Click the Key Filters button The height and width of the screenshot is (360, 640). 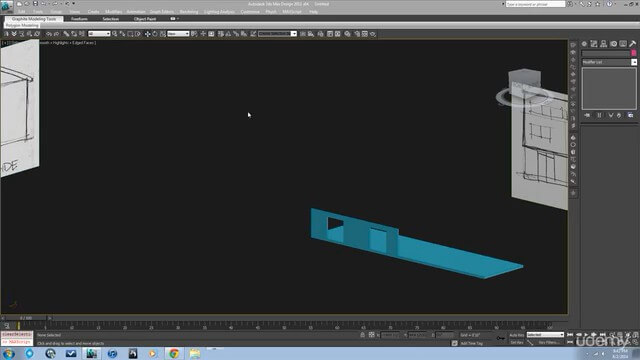(x=549, y=342)
